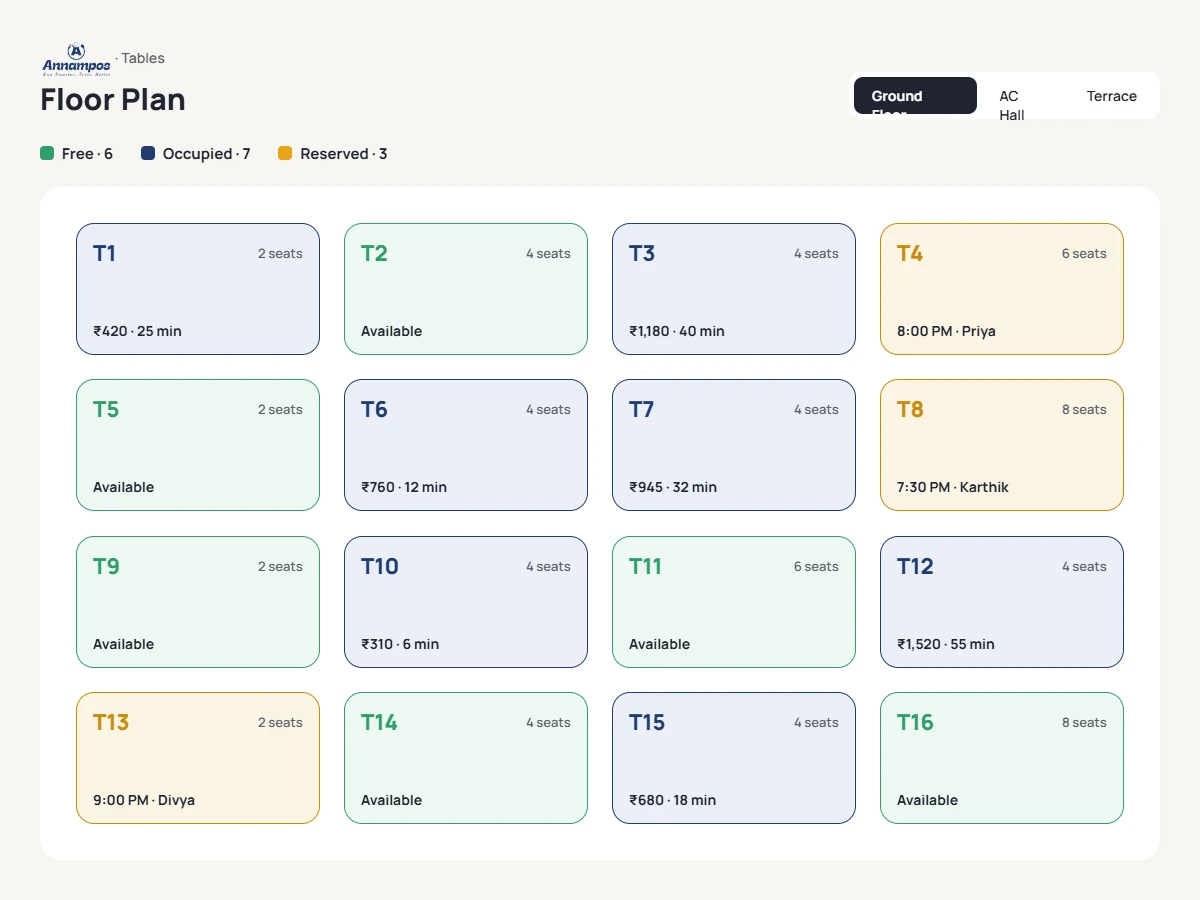Open table T7 card
Image resolution: width=1200 pixels, height=900 pixels.
click(x=734, y=445)
